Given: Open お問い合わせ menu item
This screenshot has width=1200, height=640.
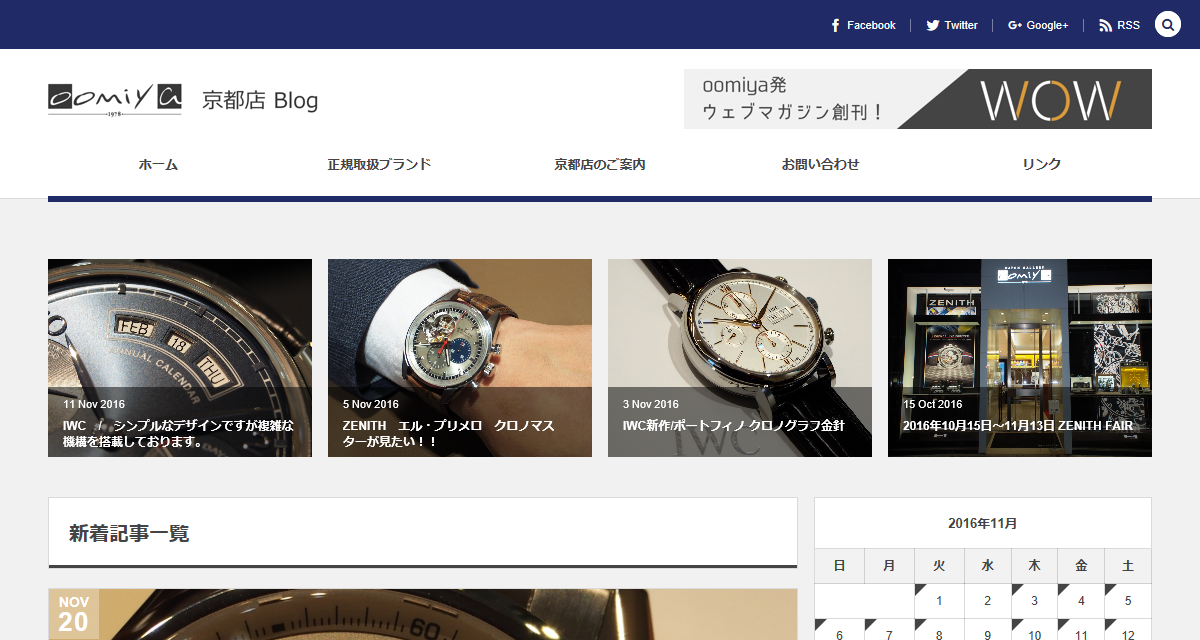Looking at the screenshot, I should click(820, 164).
